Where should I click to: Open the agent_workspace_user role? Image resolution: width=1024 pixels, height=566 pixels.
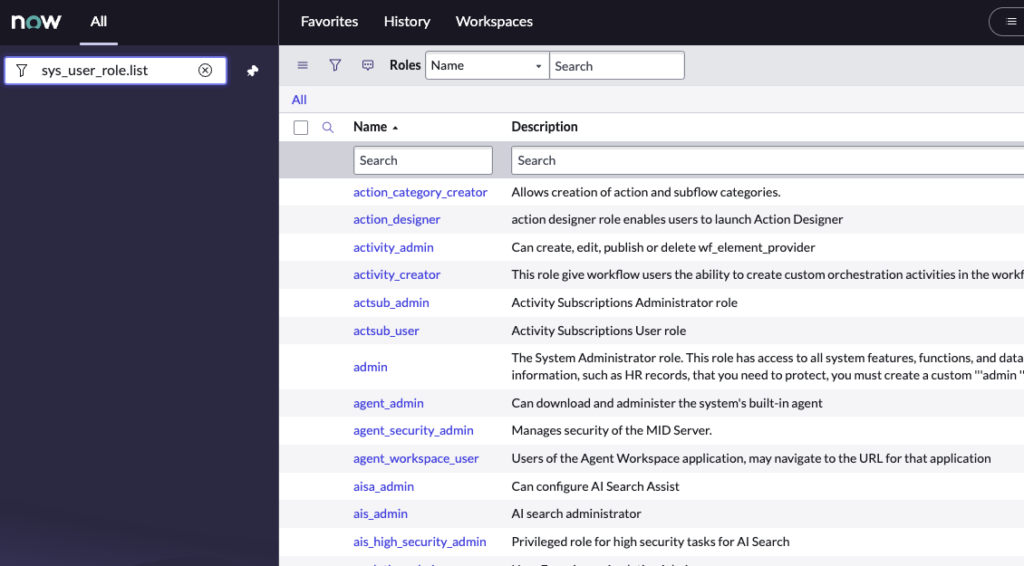(x=416, y=459)
